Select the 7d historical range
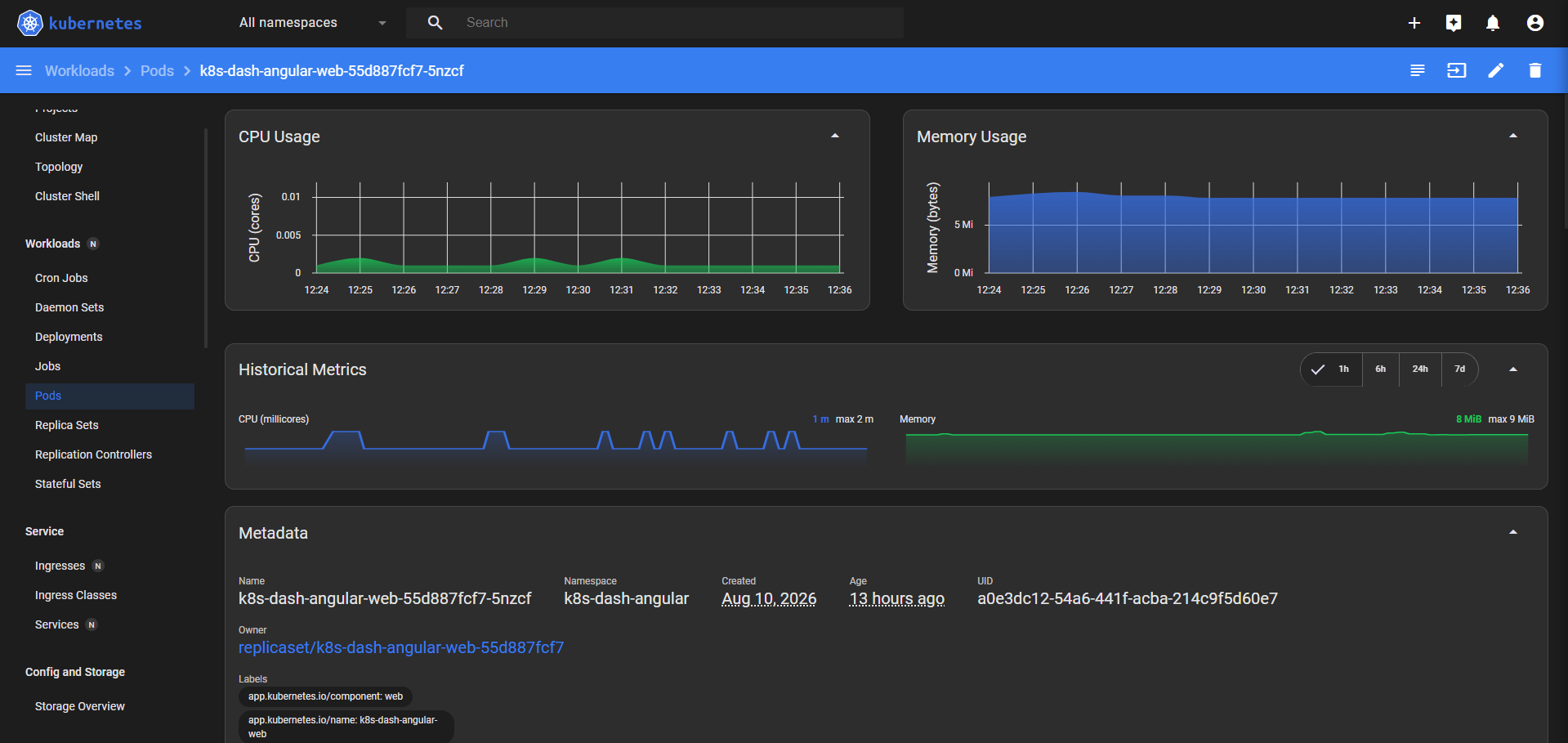 (x=1460, y=369)
